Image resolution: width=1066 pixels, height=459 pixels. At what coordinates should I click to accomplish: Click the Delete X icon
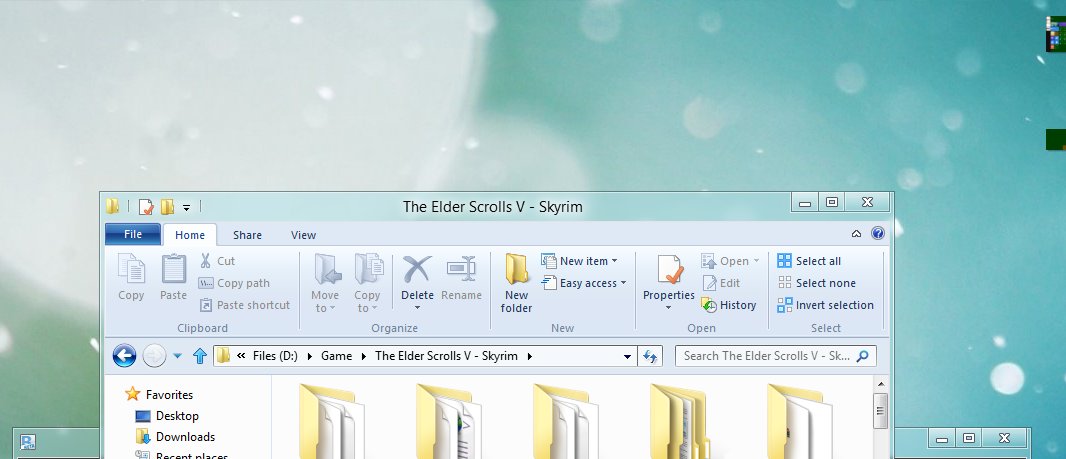coord(417,270)
